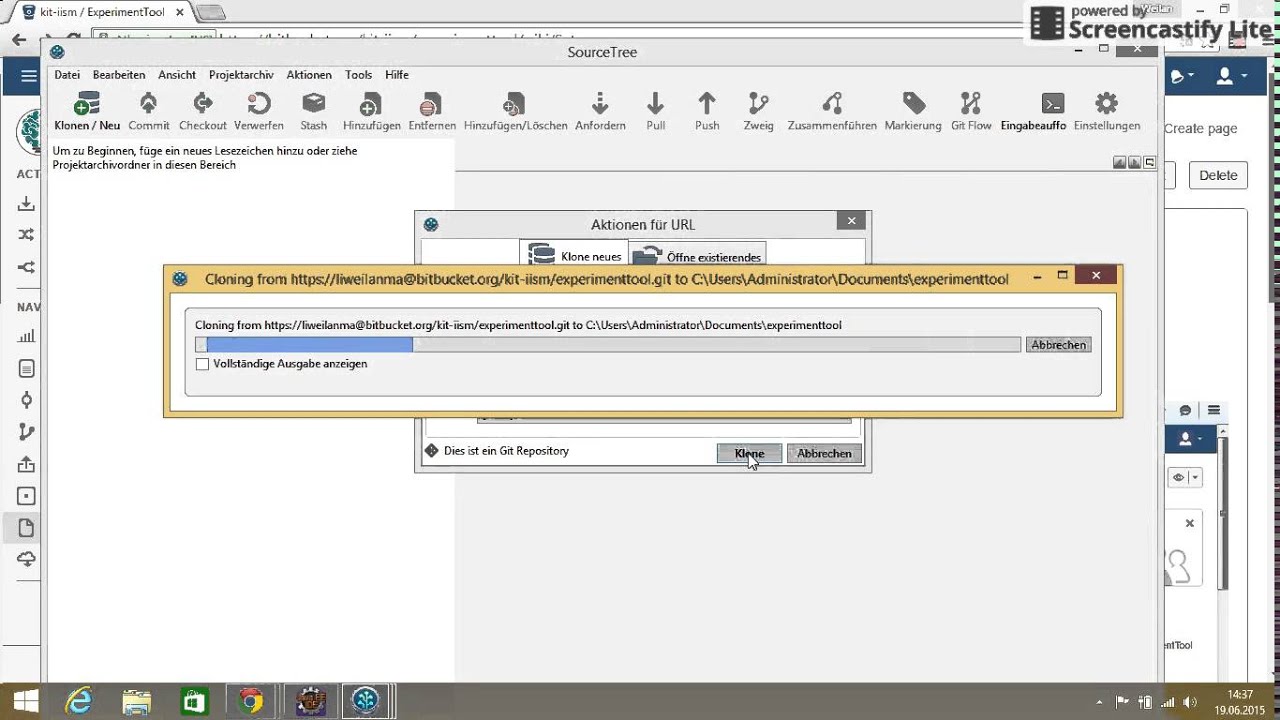Open the Tools menu
1280x720 pixels.
tap(358, 75)
